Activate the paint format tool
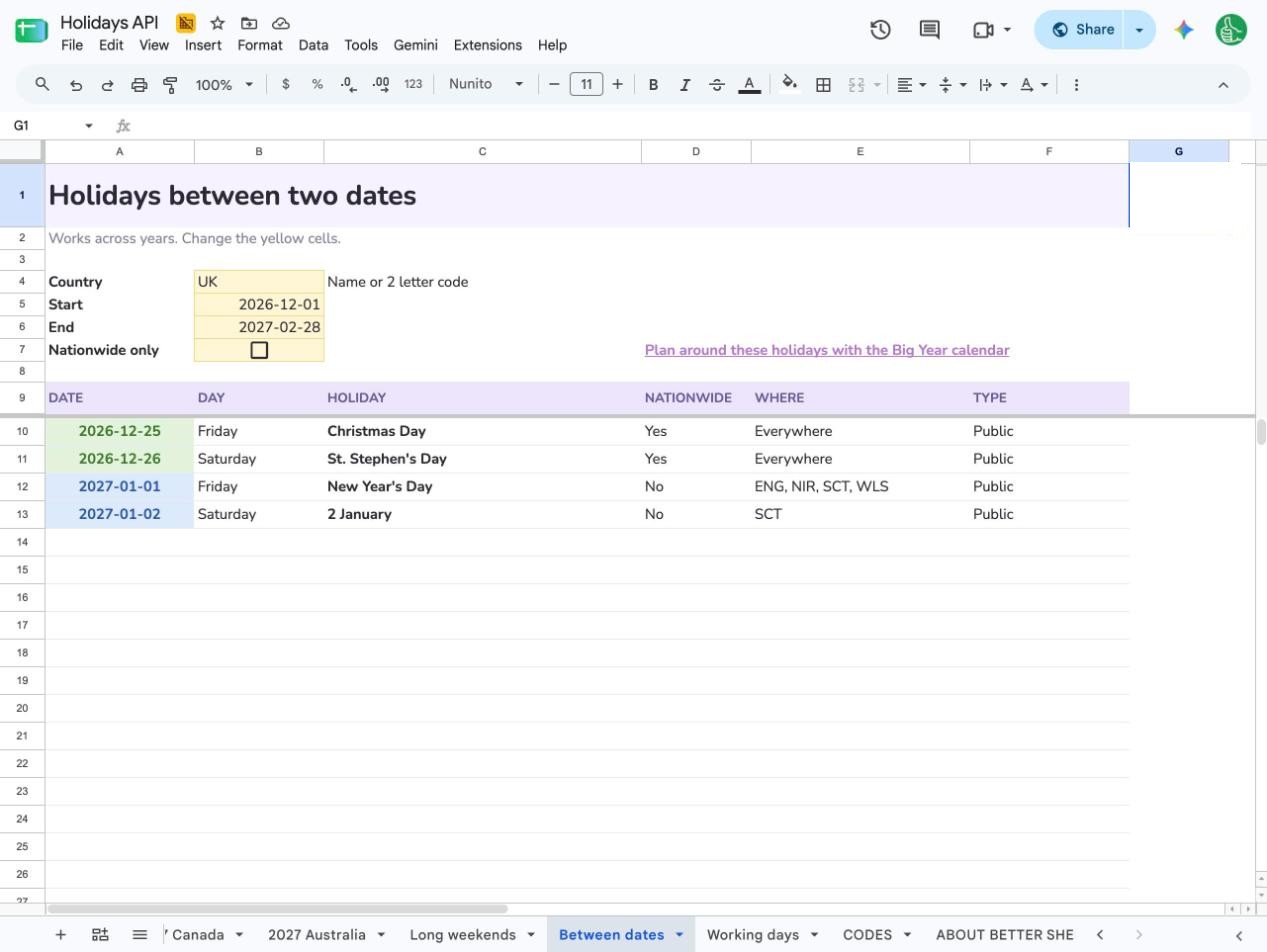Screen dimensions: 1267x952 pos(170,85)
